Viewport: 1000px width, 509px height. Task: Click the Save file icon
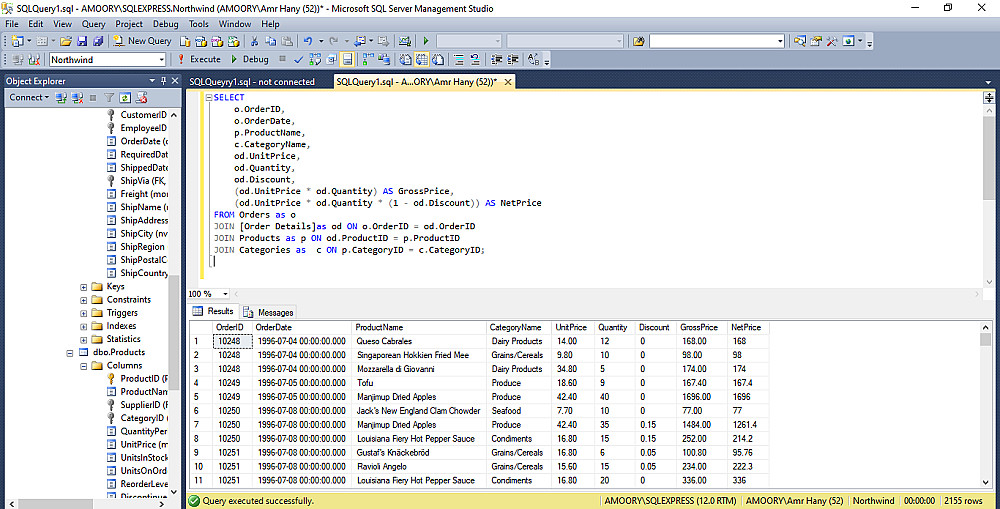[83, 41]
